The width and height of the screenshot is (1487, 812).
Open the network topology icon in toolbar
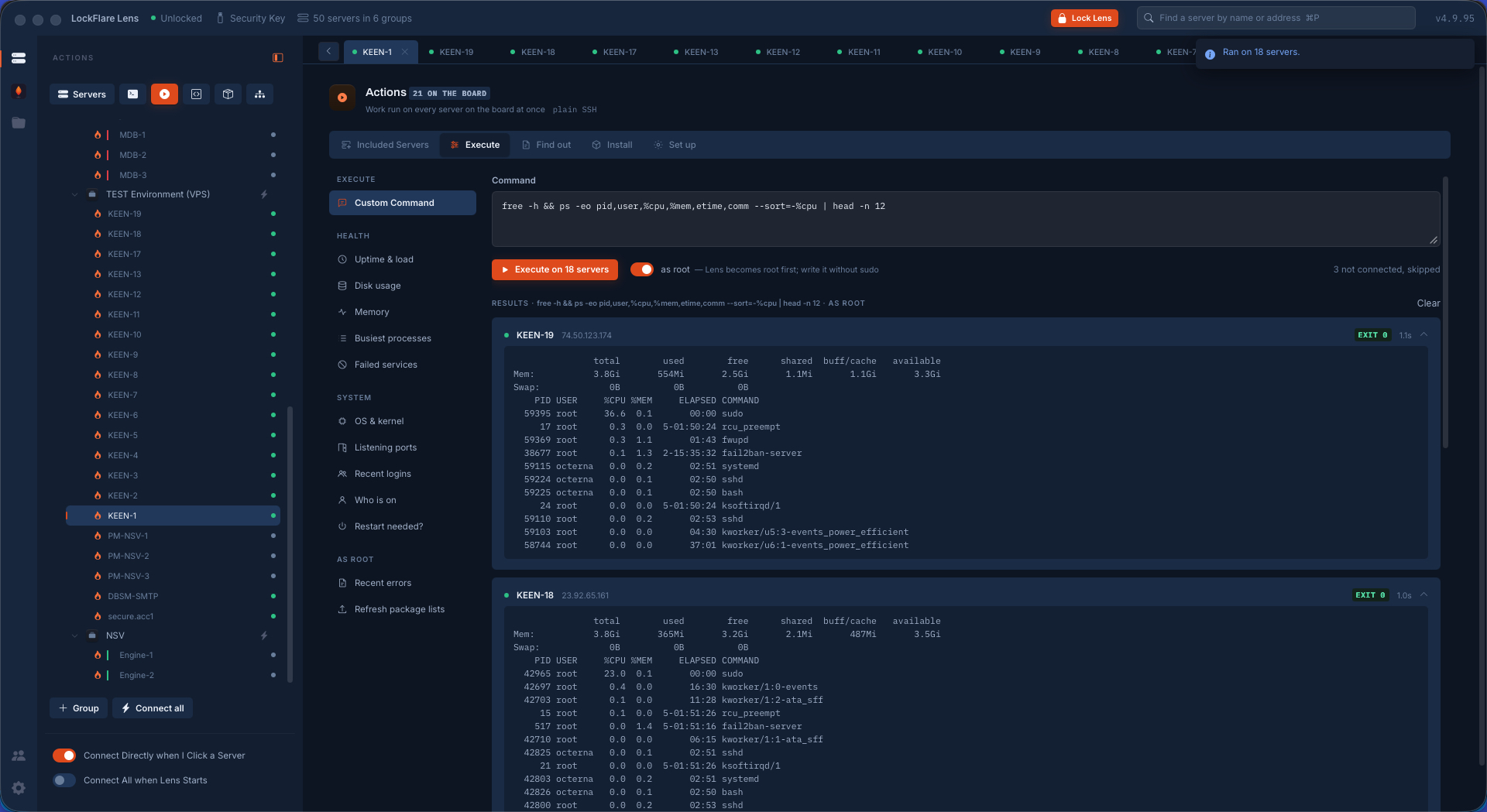(259, 94)
